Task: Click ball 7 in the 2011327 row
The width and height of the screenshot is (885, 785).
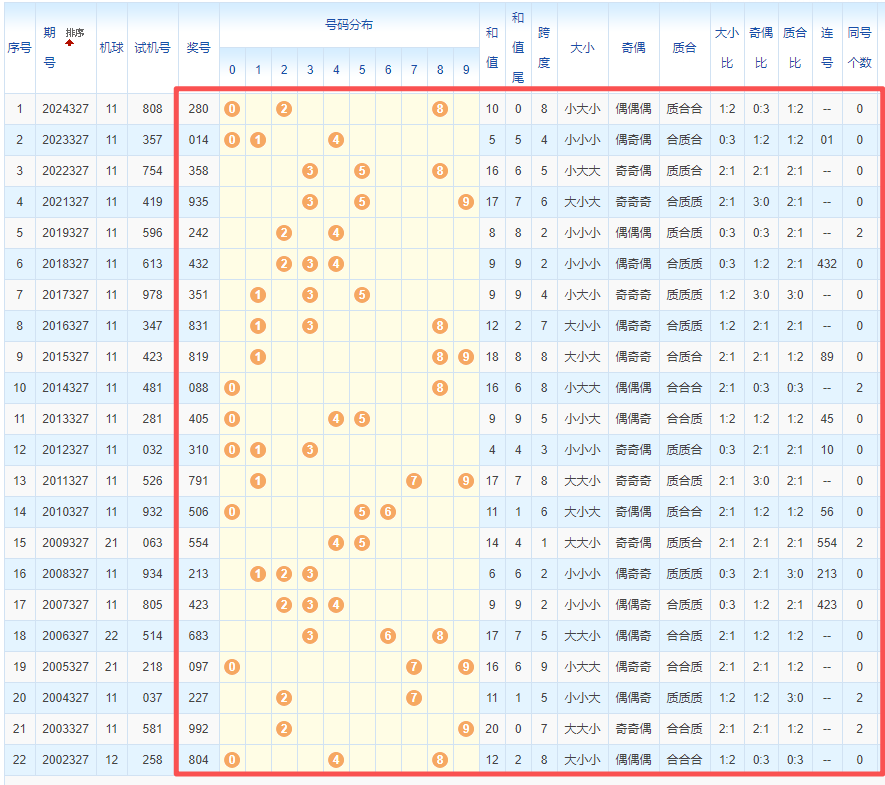Action: (414, 481)
